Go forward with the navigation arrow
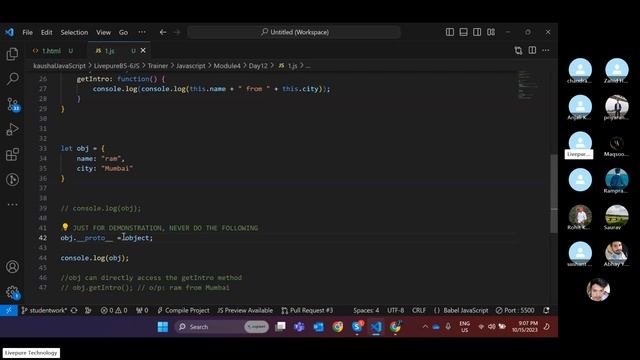Viewport: 640px width, 360px height. [x=177, y=32]
